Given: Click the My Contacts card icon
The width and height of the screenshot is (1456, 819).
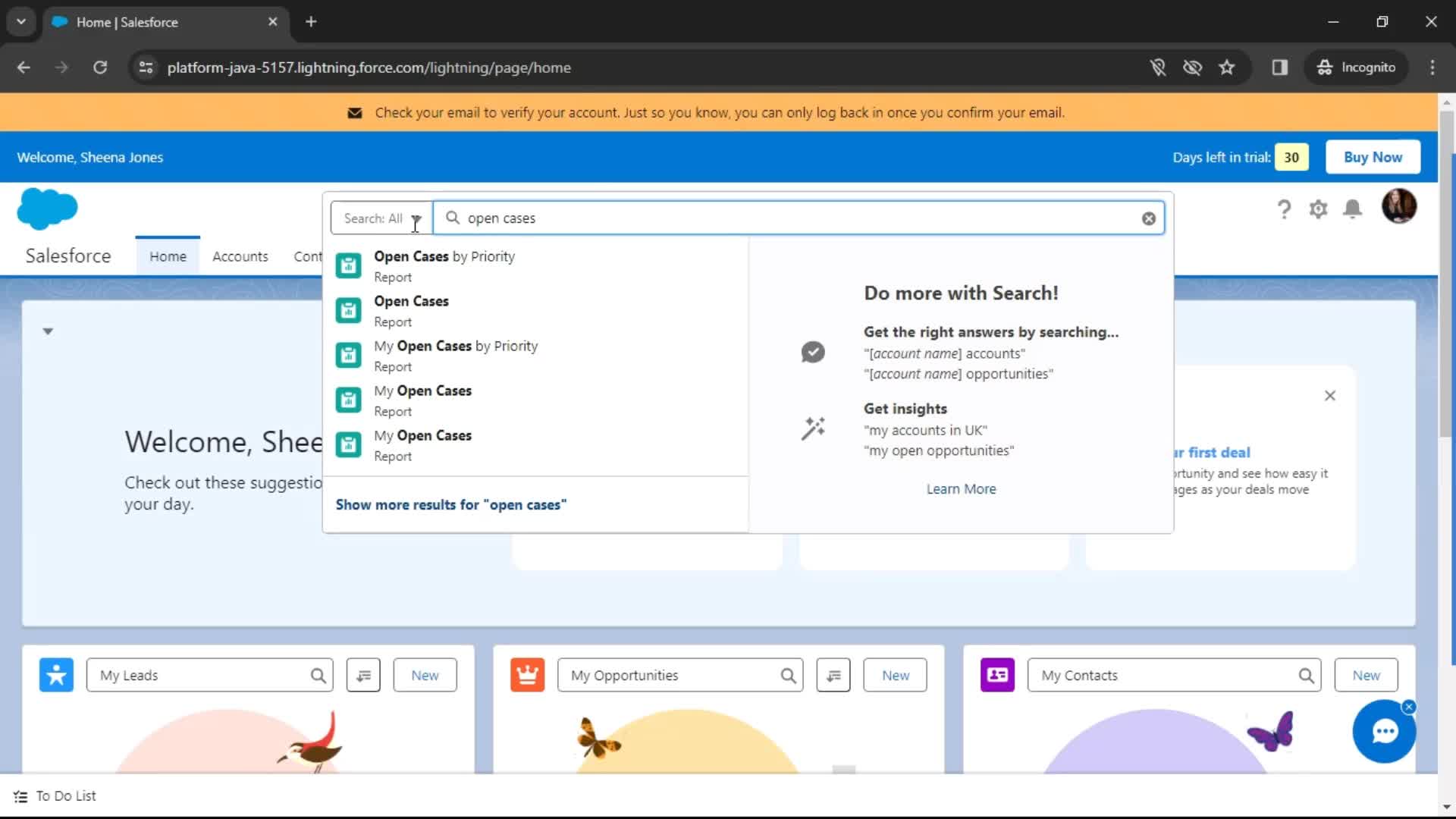Looking at the screenshot, I should coord(997,675).
